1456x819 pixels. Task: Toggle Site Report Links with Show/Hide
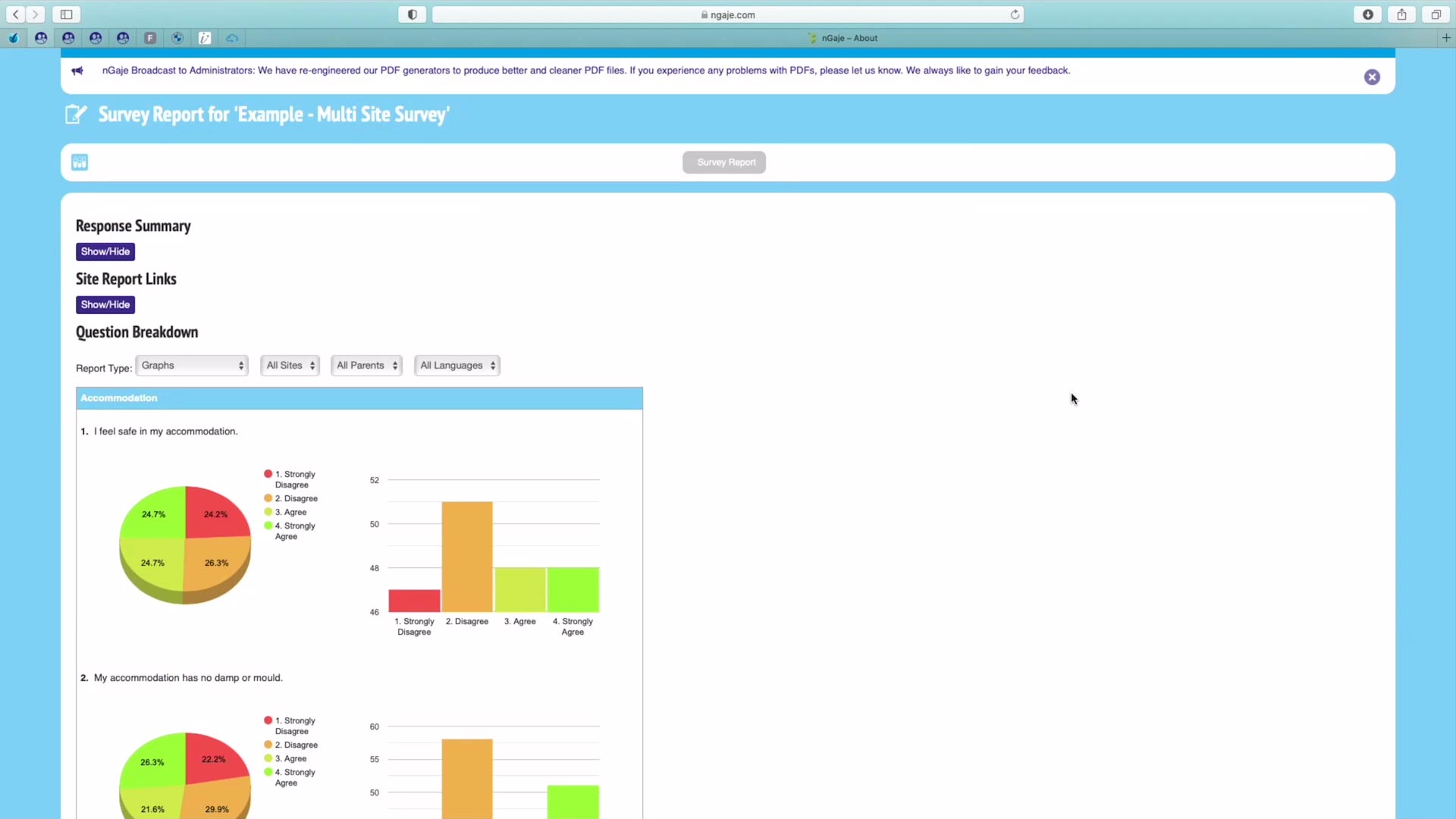click(x=105, y=305)
